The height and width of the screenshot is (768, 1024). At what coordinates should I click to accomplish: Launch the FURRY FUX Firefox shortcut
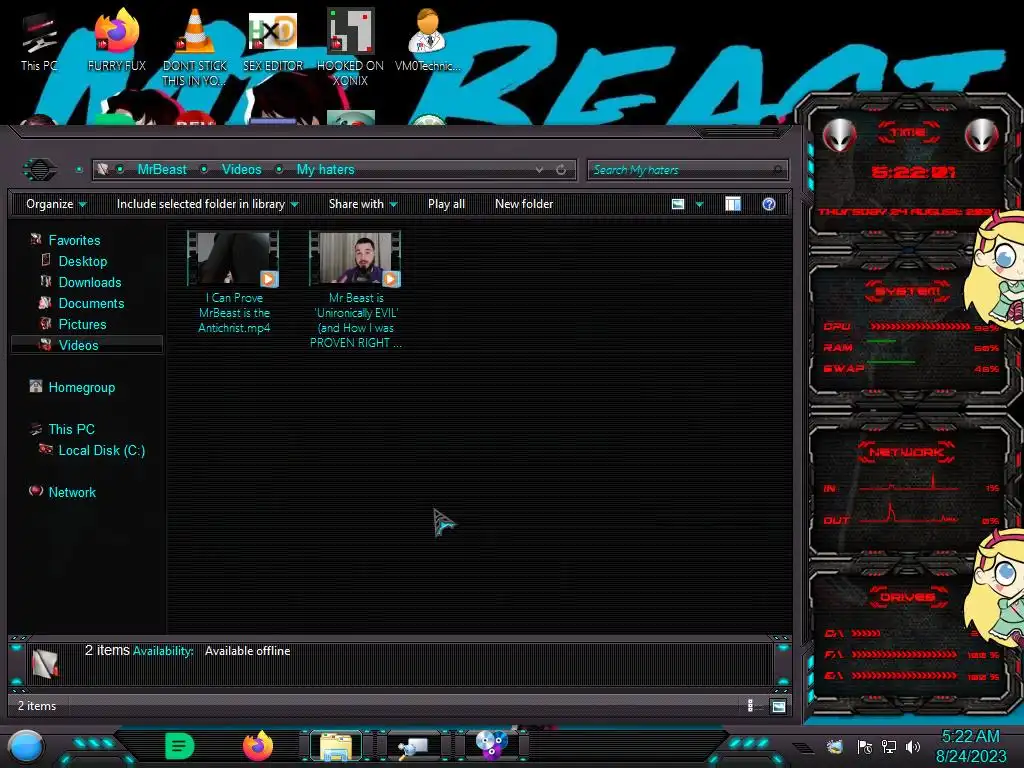[116, 42]
